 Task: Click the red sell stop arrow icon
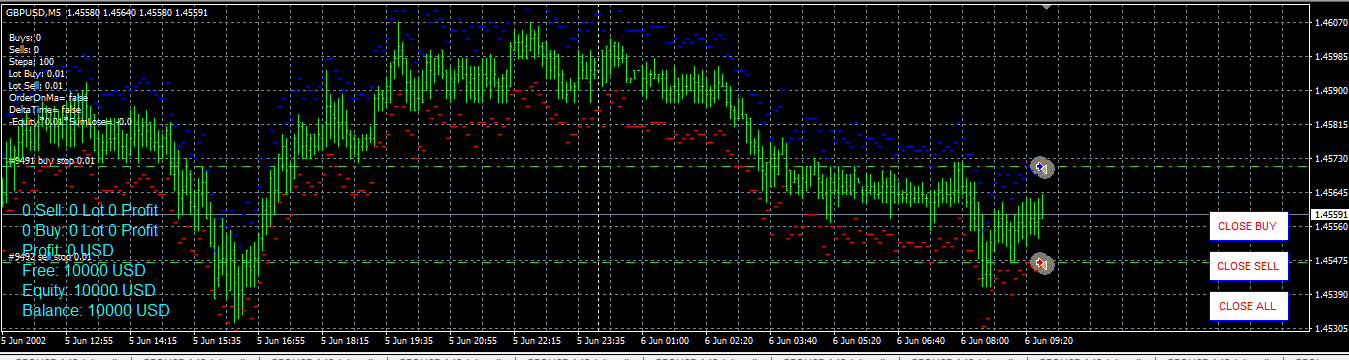pos(1042,263)
